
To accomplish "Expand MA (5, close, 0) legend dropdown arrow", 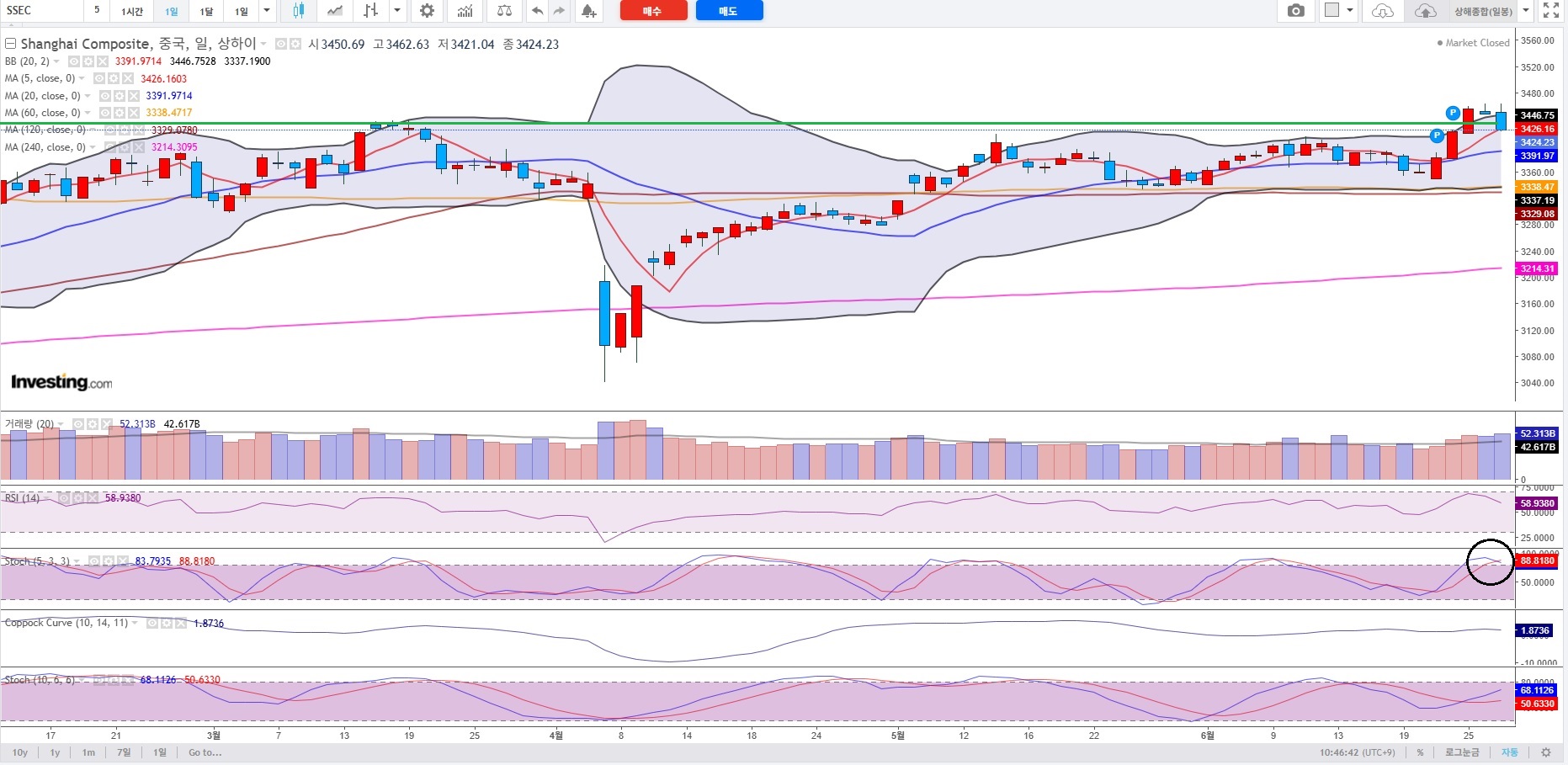I will (x=82, y=78).
